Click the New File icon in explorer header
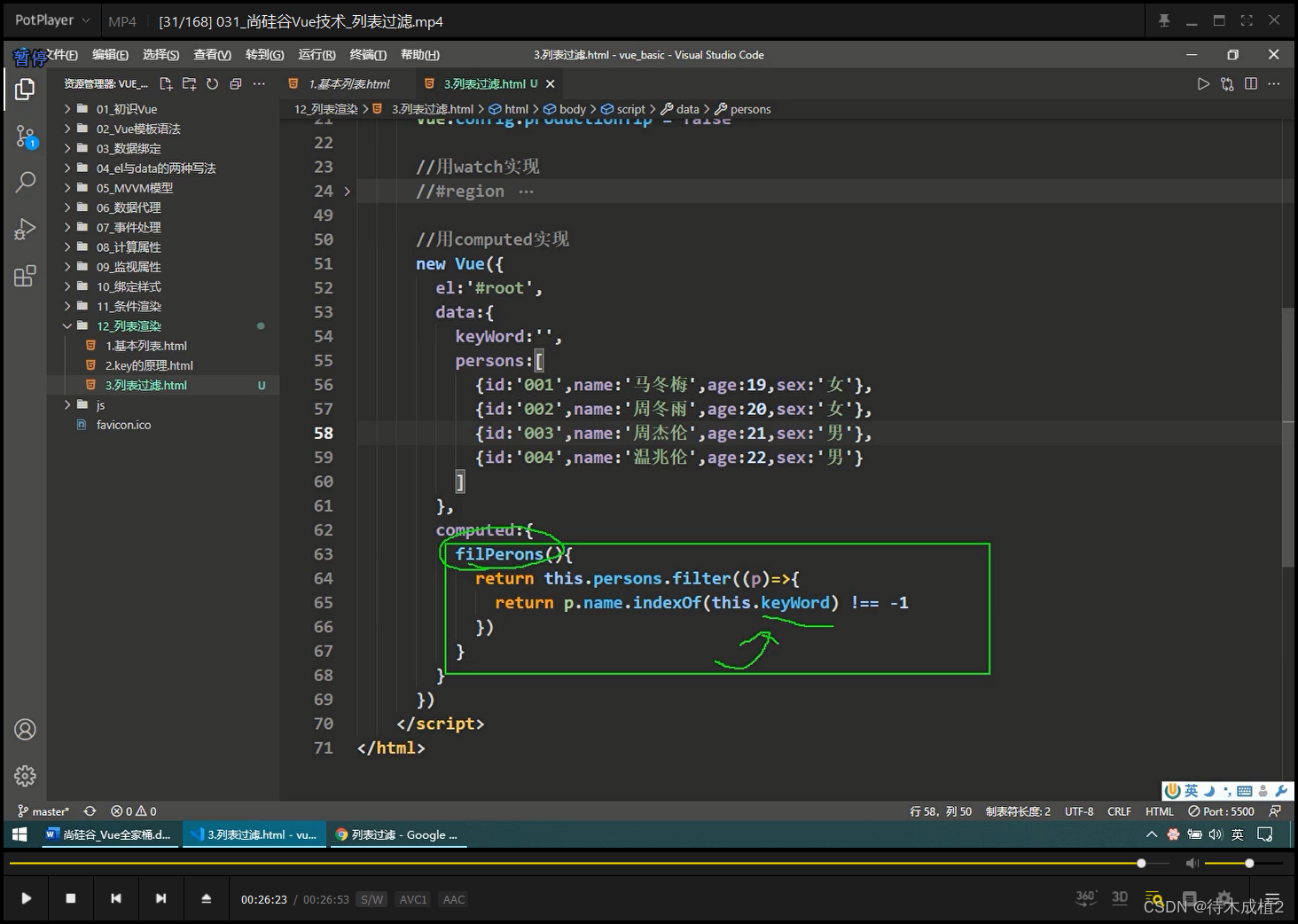This screenshot has height=924, width=1298. (166, 83)
